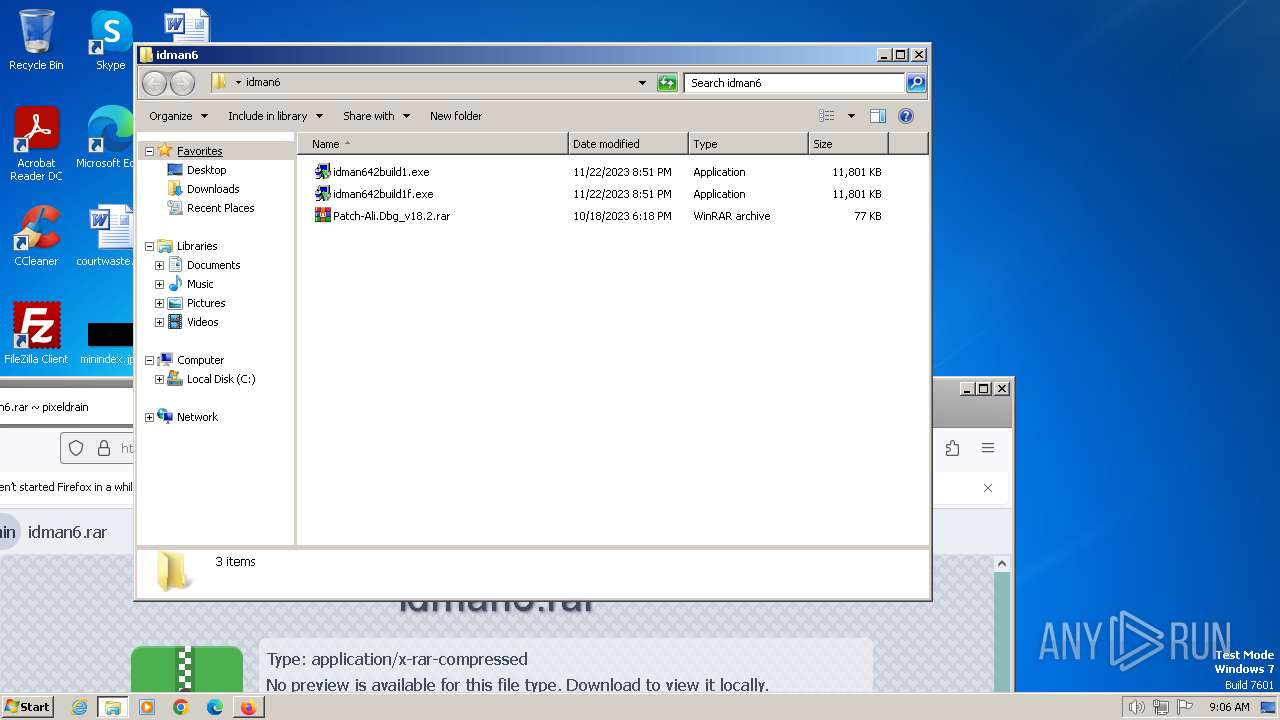The width and height of the screenshot is (1280, 720).
Task: Click Search idman6 input field
Action: pos(795,83)
